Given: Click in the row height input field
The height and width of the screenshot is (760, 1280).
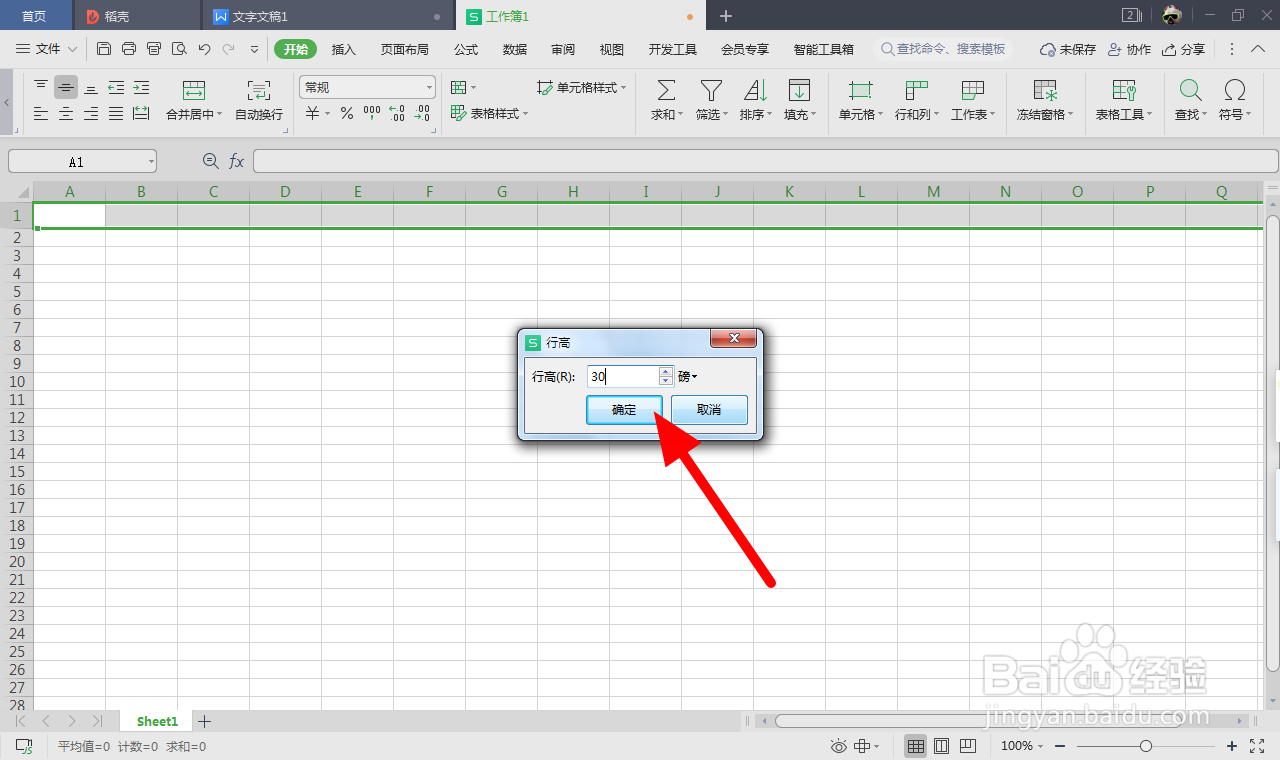Looking at the screenshot, I should [x=622, y=377].
